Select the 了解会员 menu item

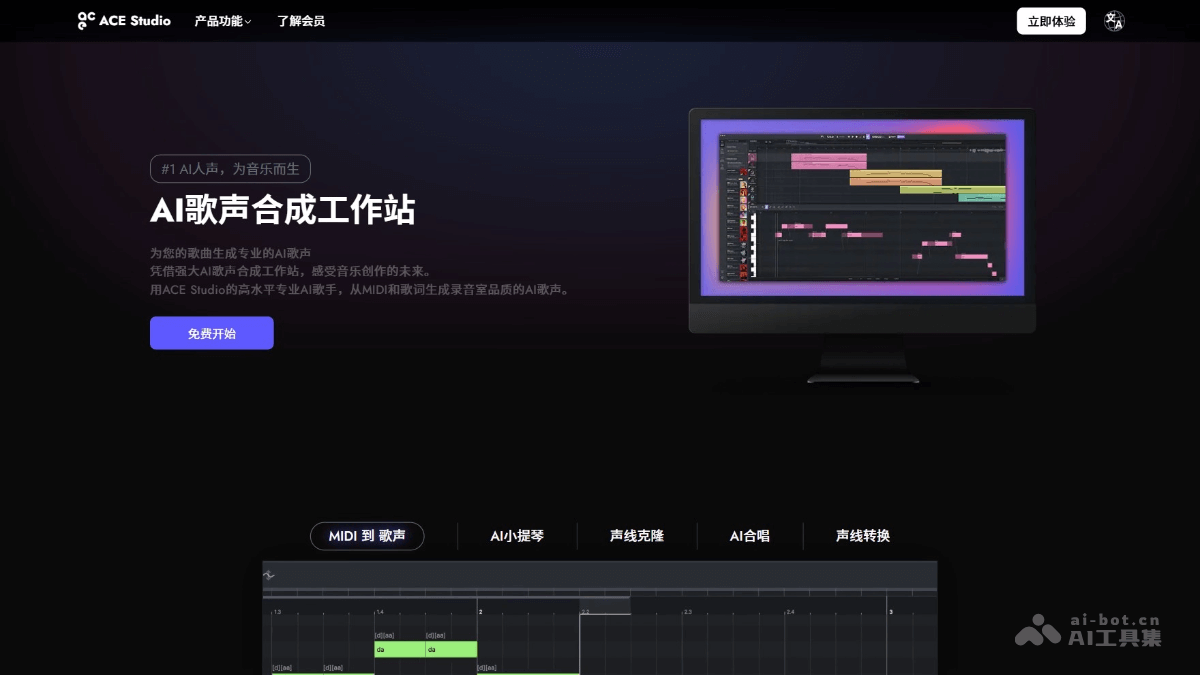[301, 20]
